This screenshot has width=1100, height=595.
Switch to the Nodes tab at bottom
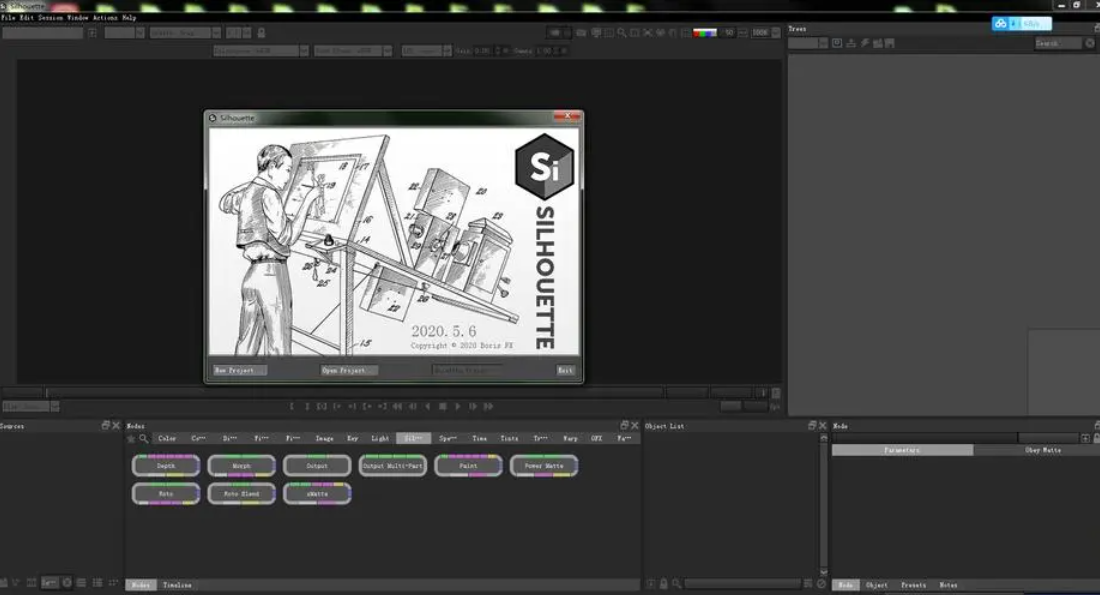(141, 584)
